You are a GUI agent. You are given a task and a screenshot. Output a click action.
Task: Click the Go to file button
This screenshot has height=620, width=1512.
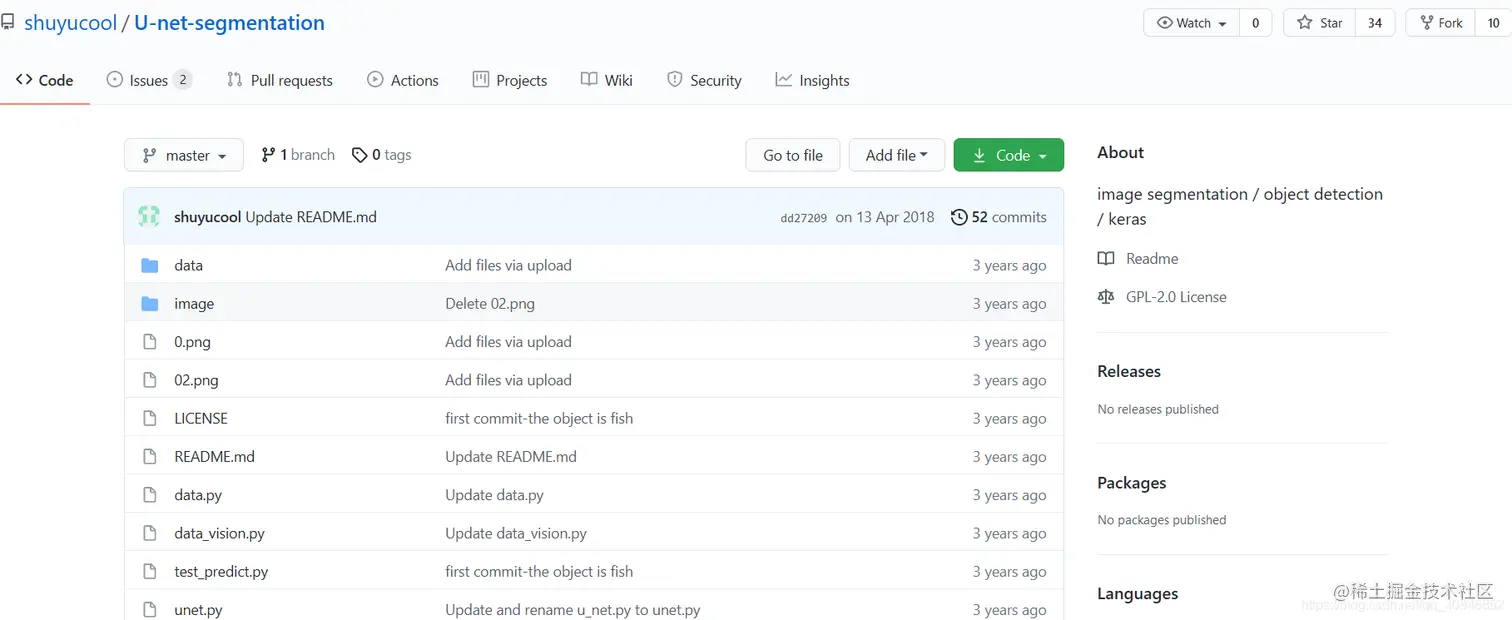tap(793, 155)
